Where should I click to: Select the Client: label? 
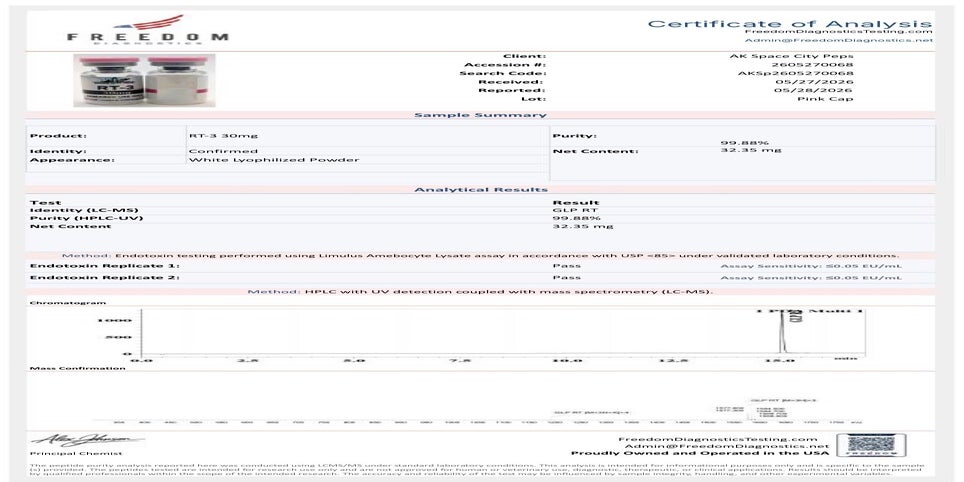coord(524,56)
